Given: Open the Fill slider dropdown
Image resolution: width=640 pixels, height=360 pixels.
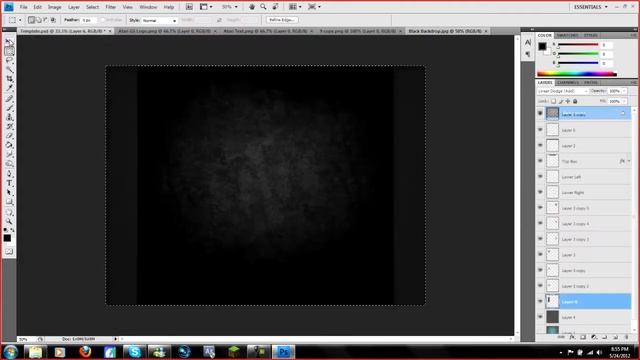Looking at the screenshot, I should click(x=624, y=101).
